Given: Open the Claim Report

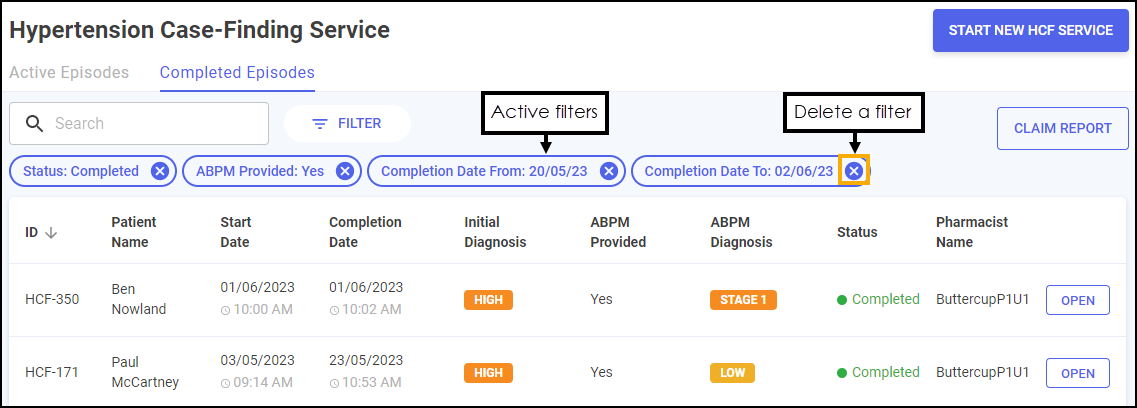Looking at the screenshot, I should tap(1062, 128).
